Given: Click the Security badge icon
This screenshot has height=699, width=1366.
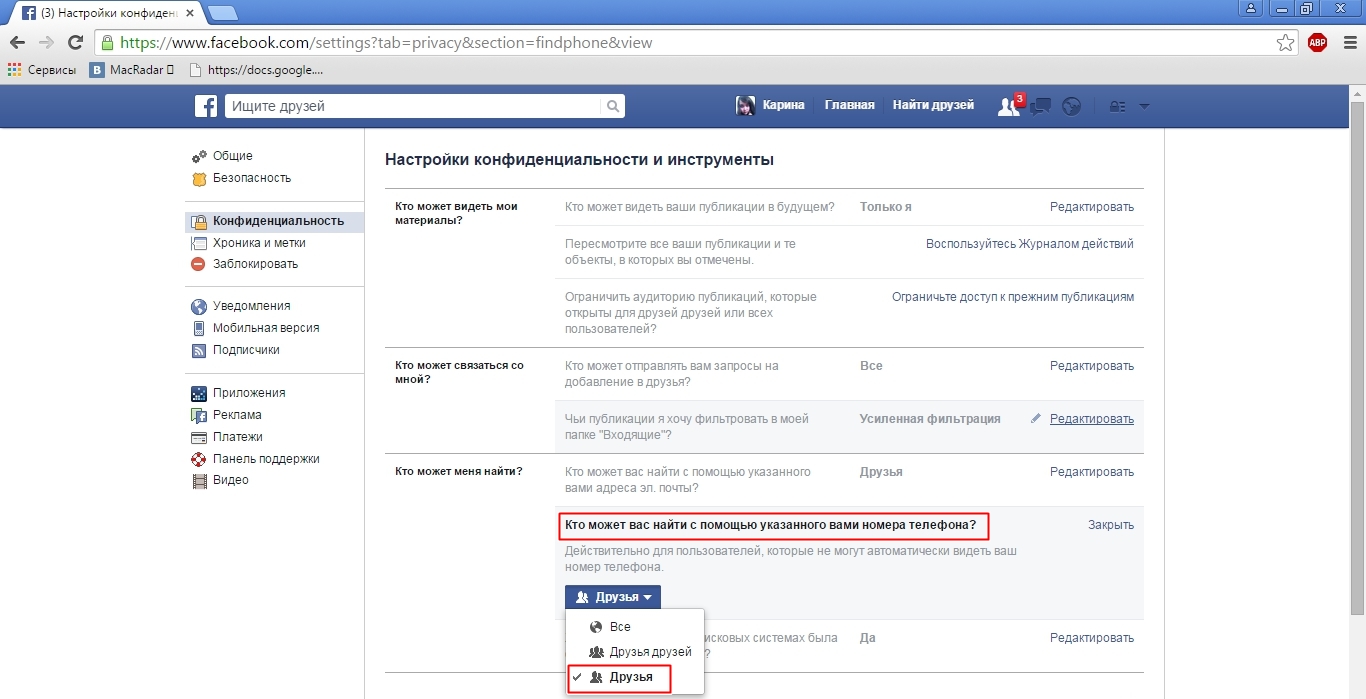Looking at the screenshot, I should tap(198, 178).
